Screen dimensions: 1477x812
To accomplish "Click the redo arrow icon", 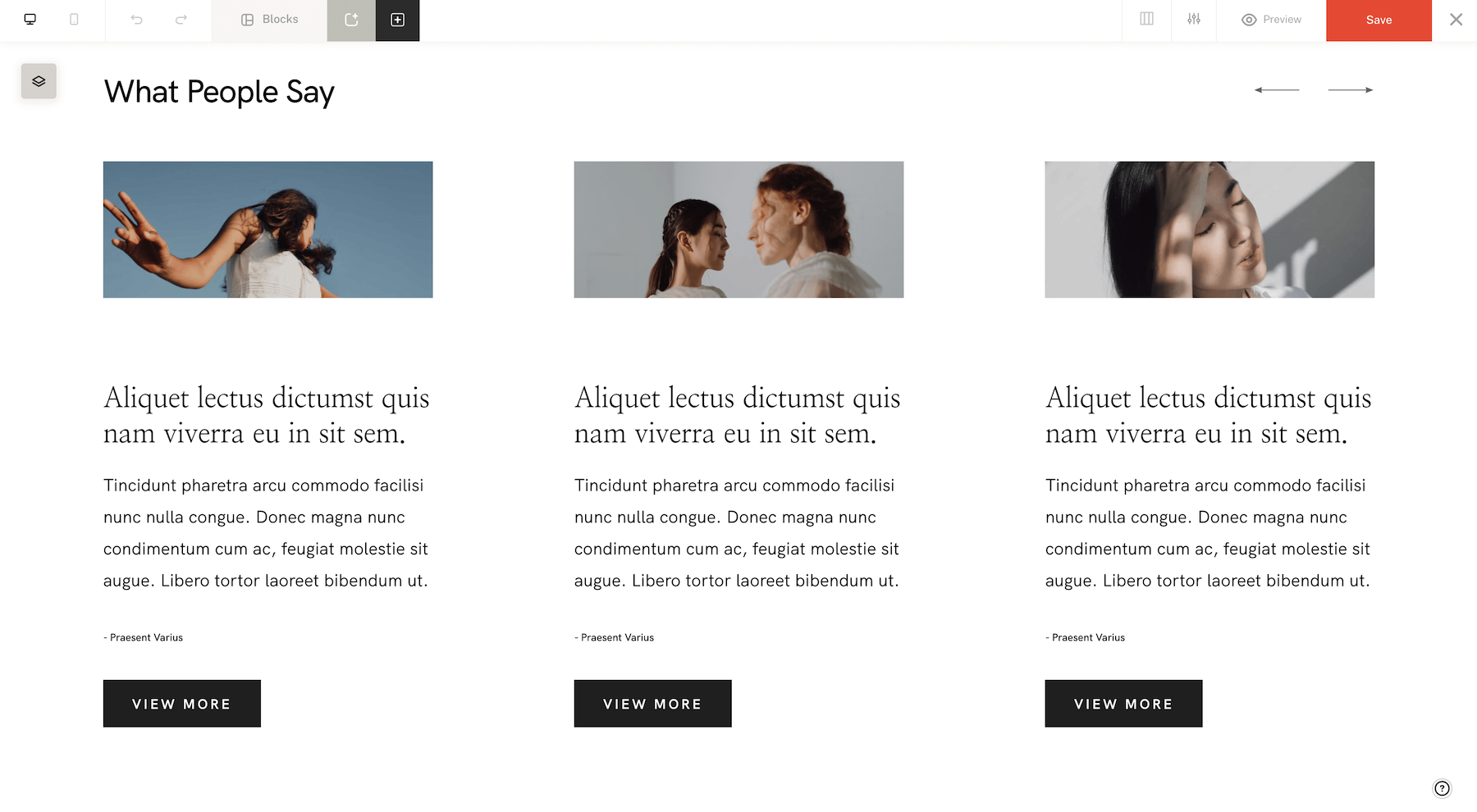I will pos(181,20).
